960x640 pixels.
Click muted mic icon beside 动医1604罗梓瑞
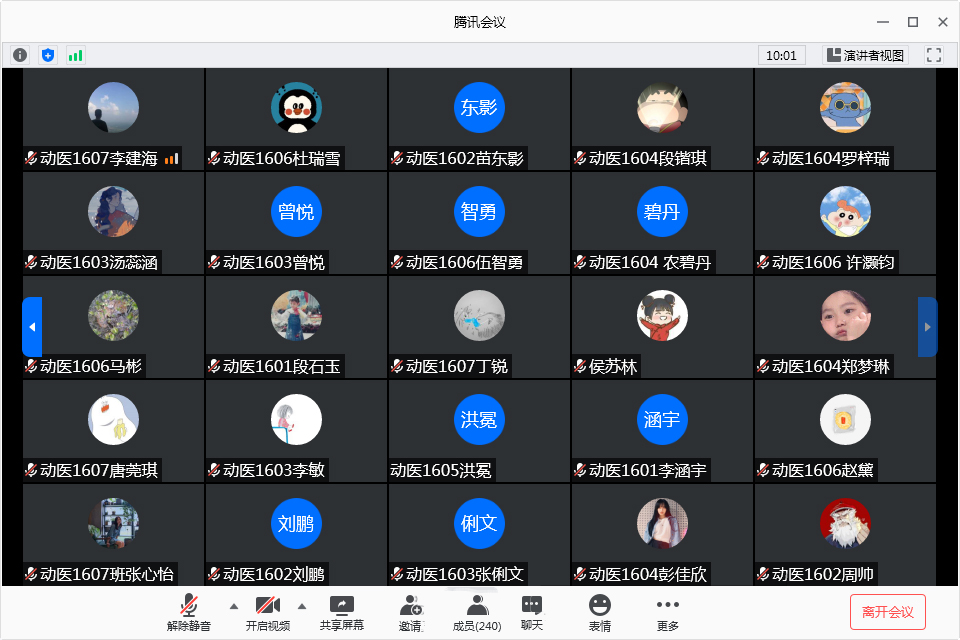click(x=763, y=159)
